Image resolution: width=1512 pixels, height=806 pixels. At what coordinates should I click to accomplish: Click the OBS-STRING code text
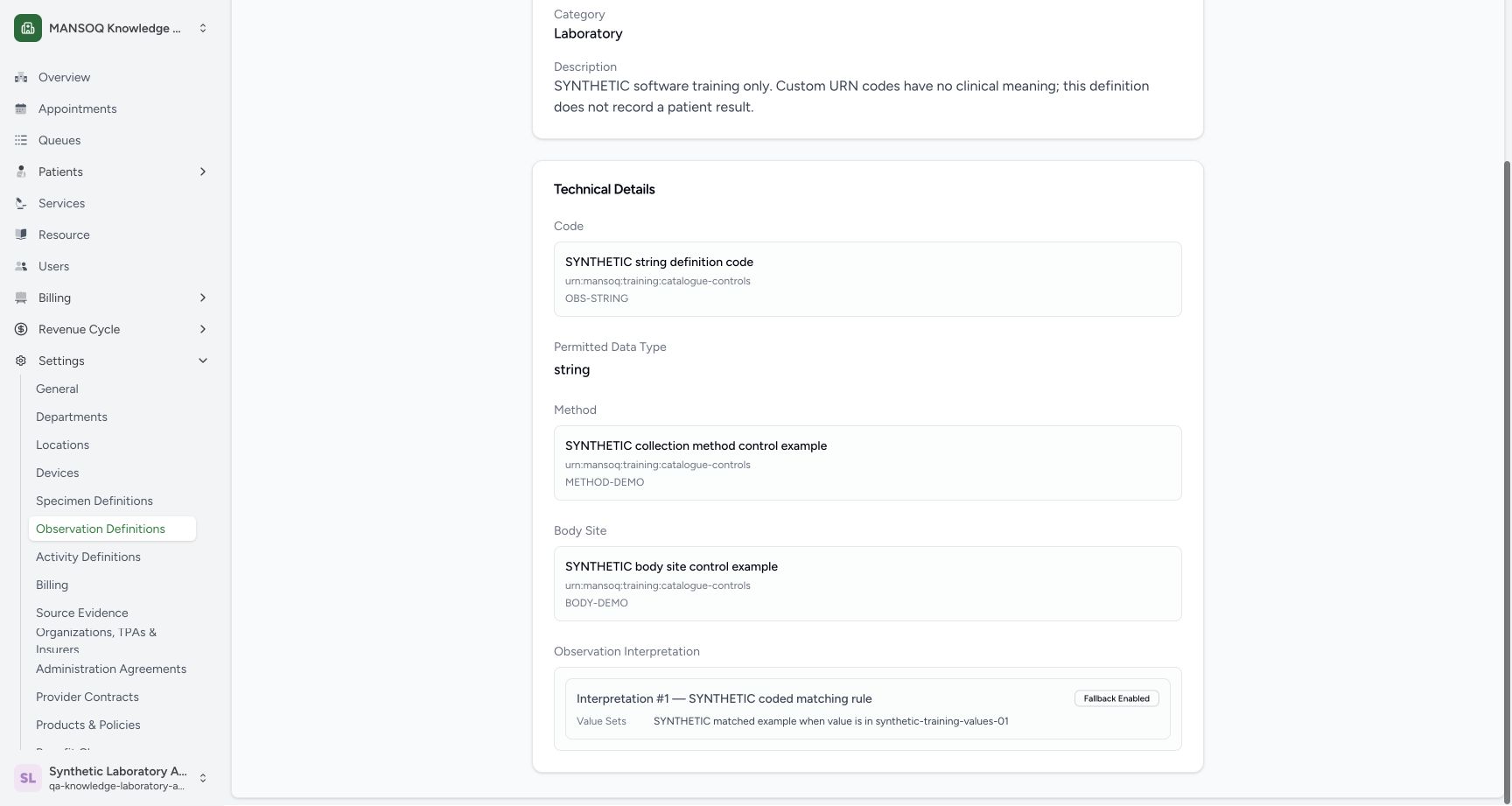(597, 298)
